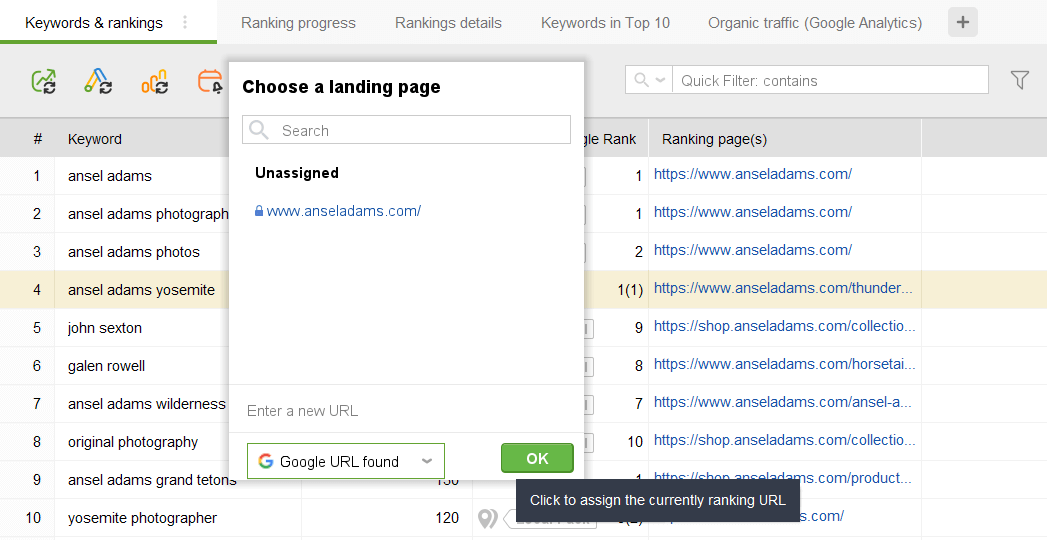Image resolution: width=1047 pixels, height=540 pixels.
Task: Open Keywords & rankings tab options menu
Action: click(x=185, y=23)
